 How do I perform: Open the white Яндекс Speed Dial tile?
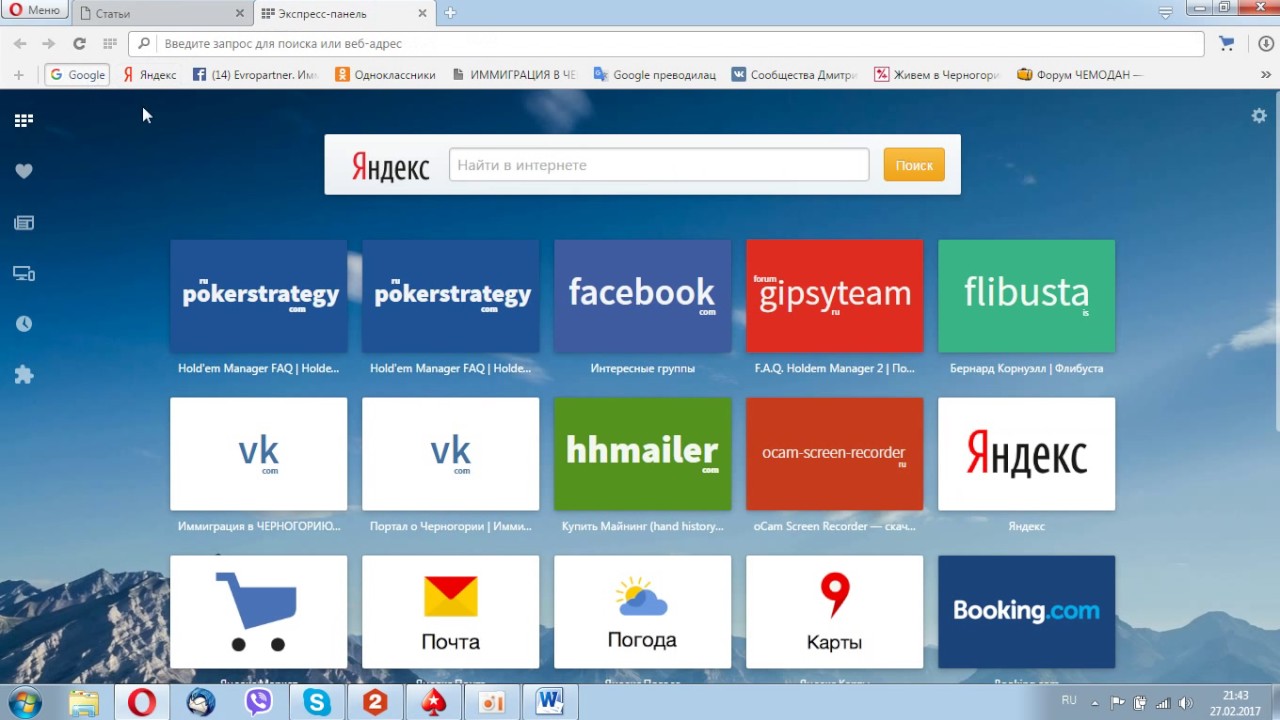(x=1027, y=454)
